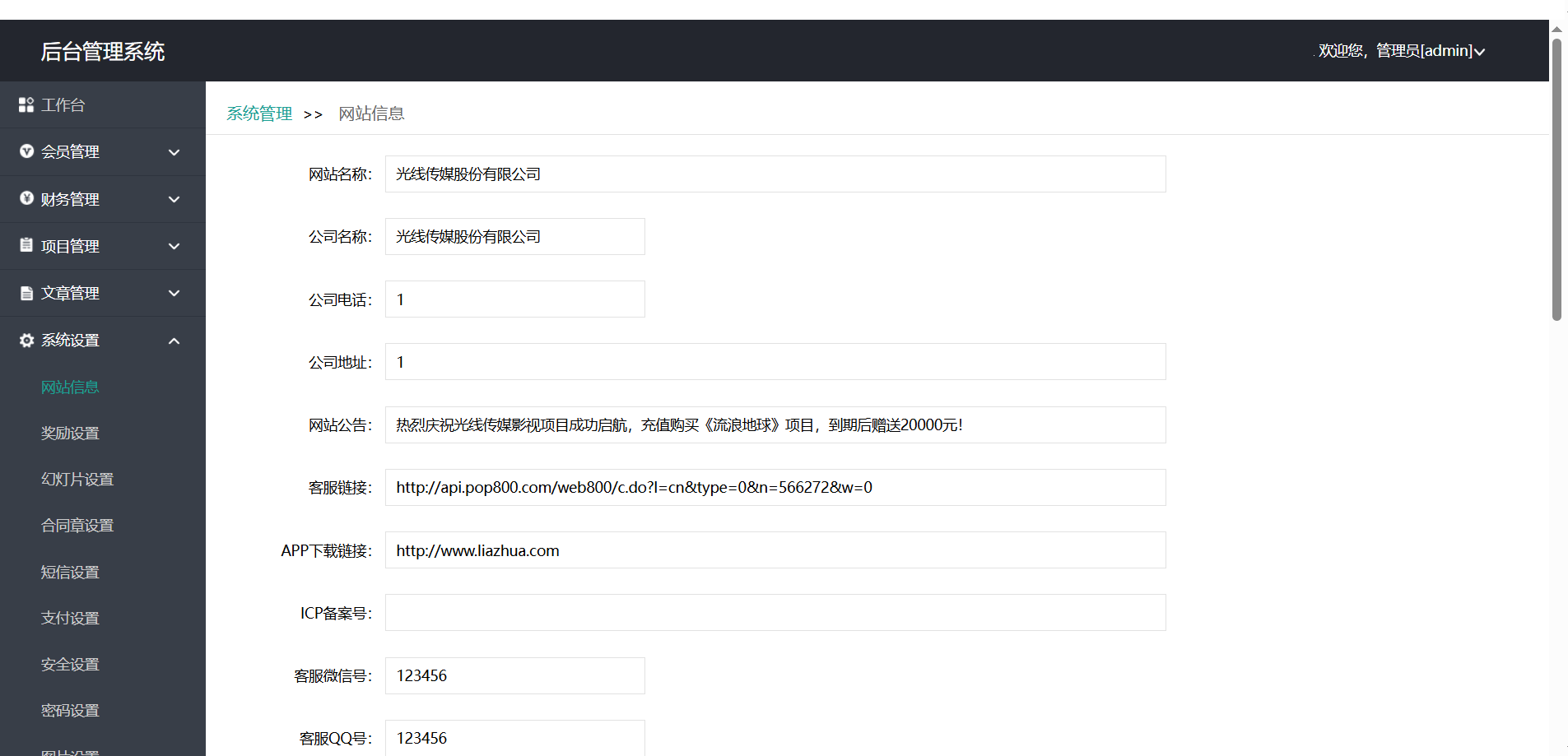
Task: Focus the 公司地址 input field
Action: click(775, 362)
